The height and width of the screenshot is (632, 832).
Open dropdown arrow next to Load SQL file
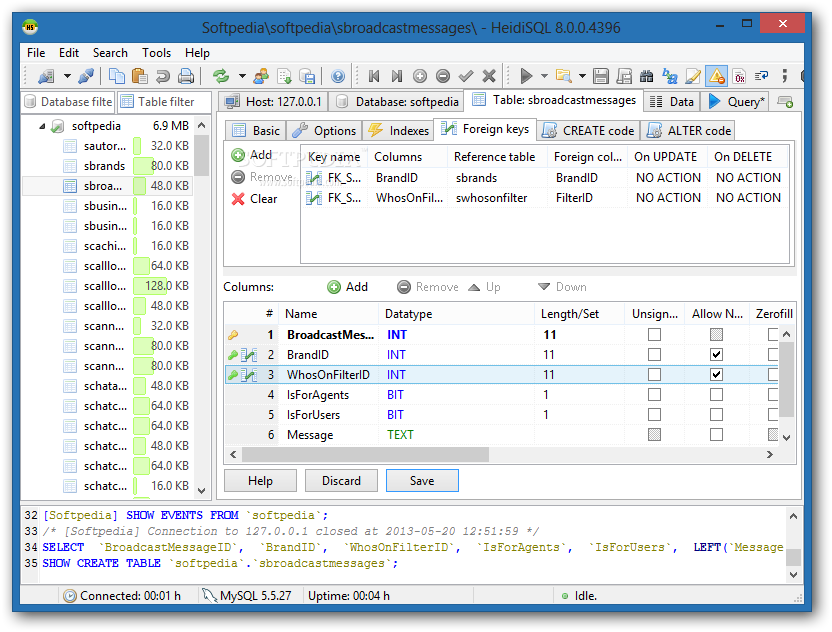582,76
